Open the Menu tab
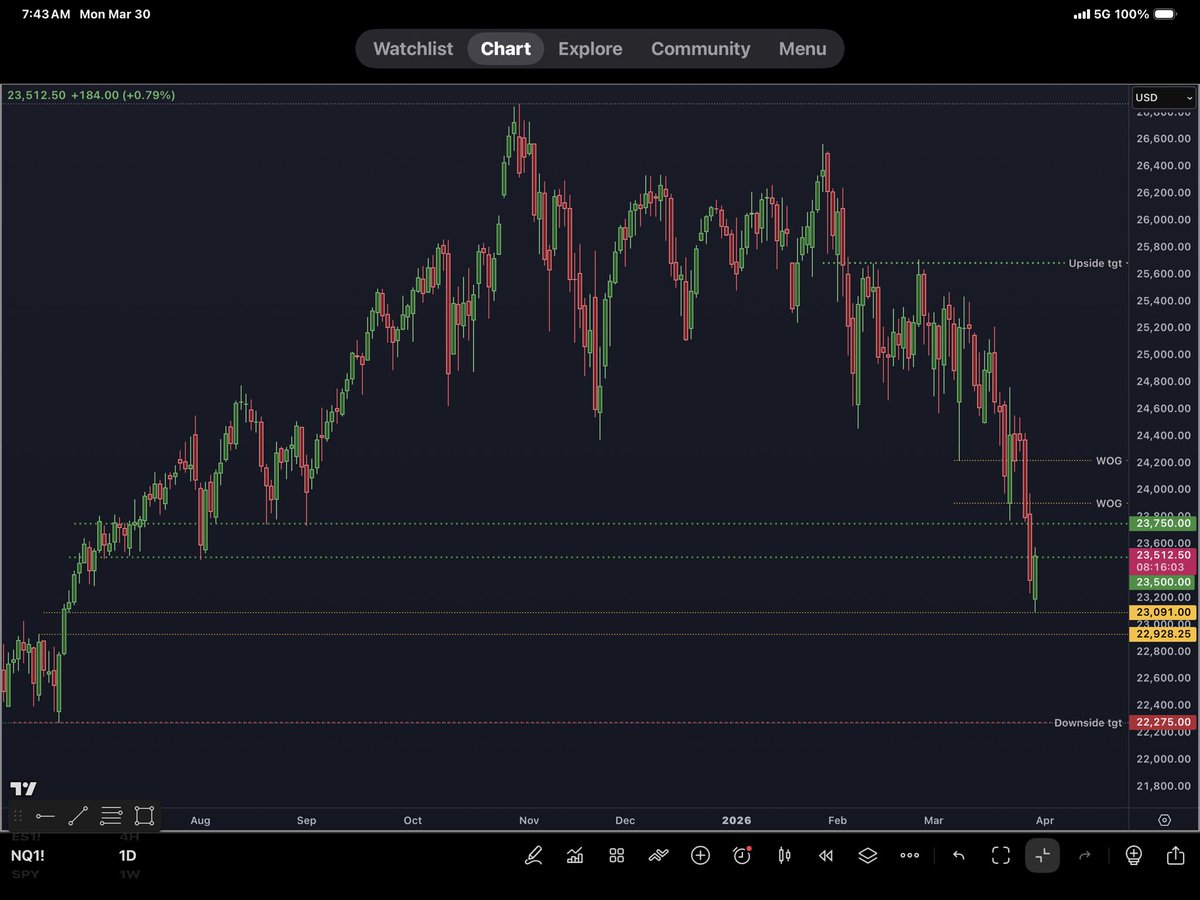Viewport: 1200px width, 900px height. 803,48
